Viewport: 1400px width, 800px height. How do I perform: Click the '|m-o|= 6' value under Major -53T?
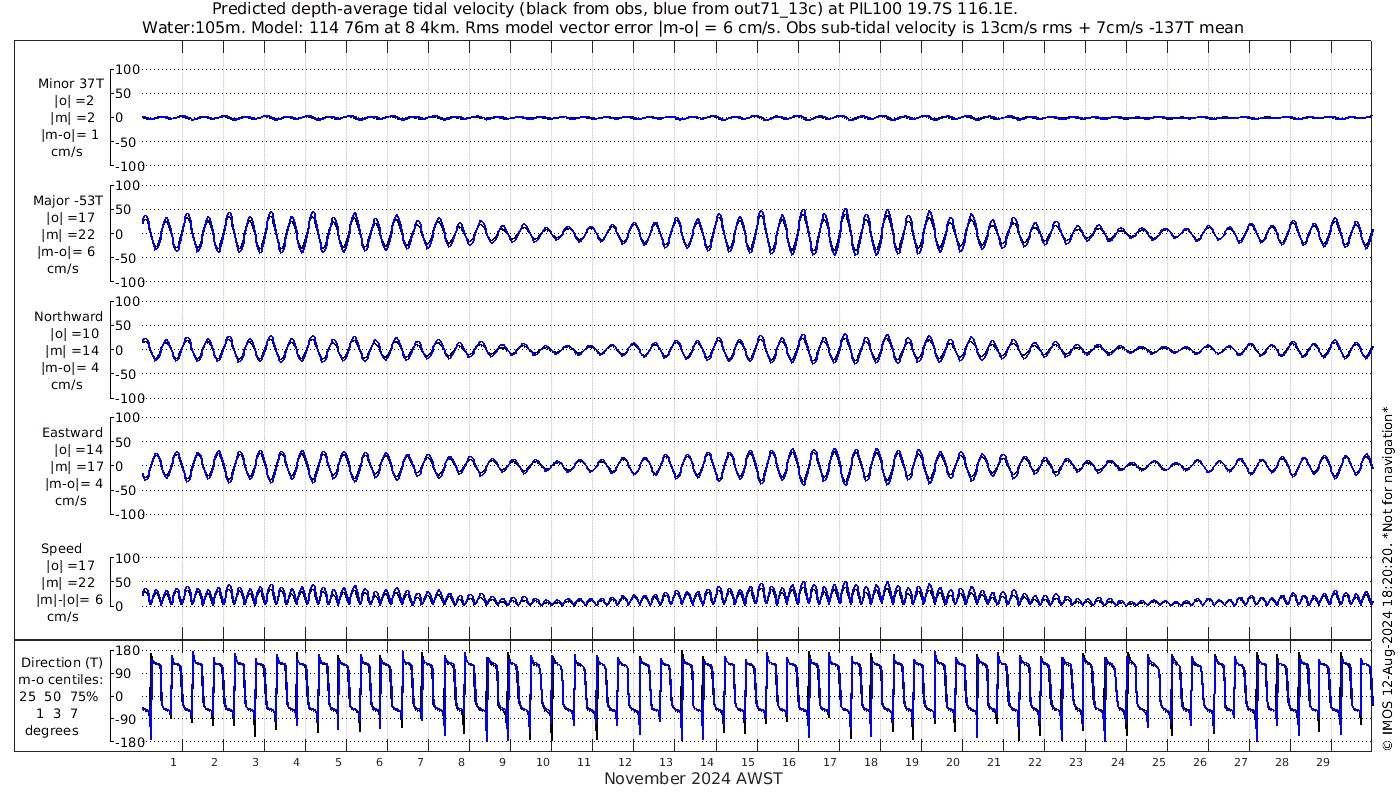tap(68, 252)
